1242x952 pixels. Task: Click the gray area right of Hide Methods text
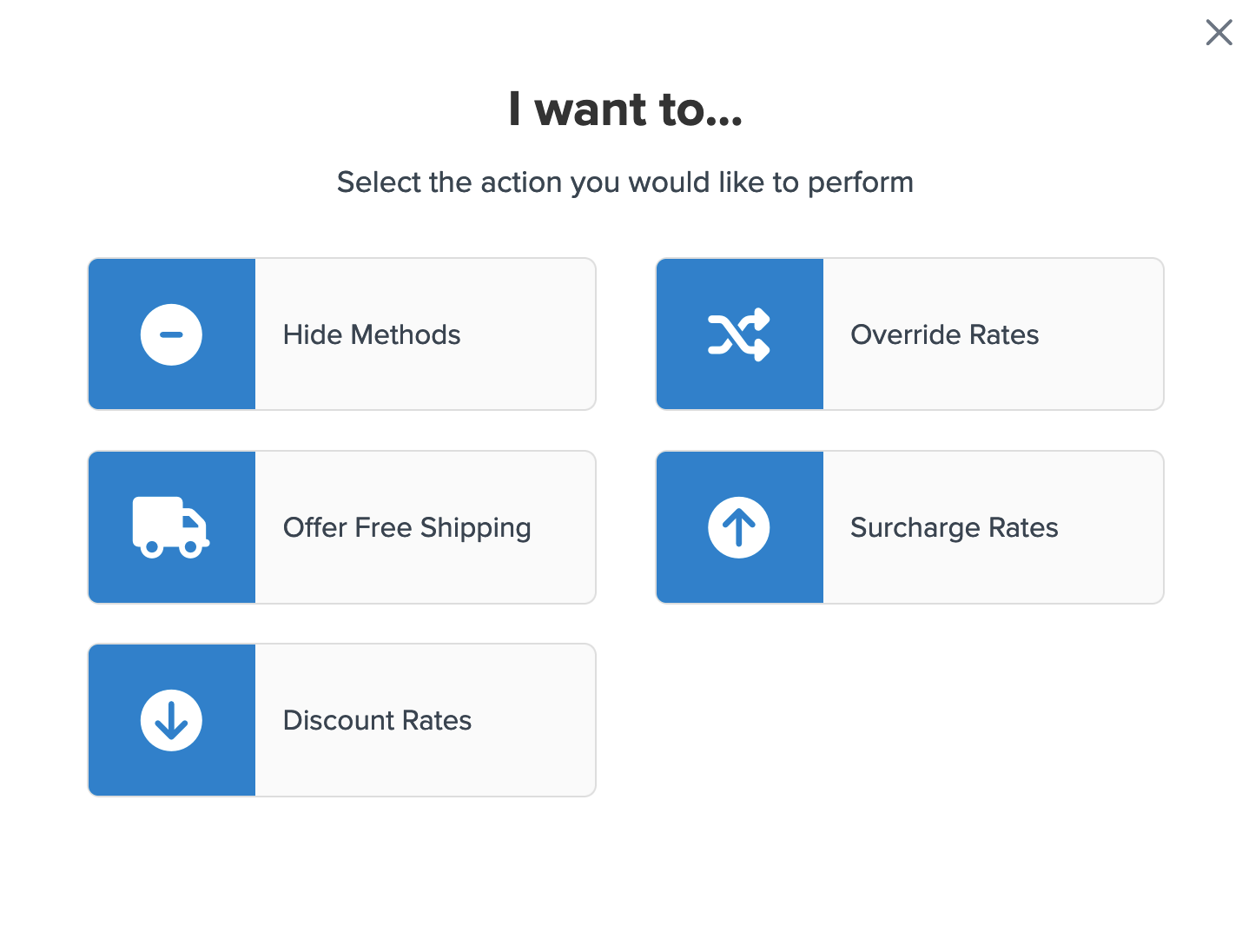(530, 335)
